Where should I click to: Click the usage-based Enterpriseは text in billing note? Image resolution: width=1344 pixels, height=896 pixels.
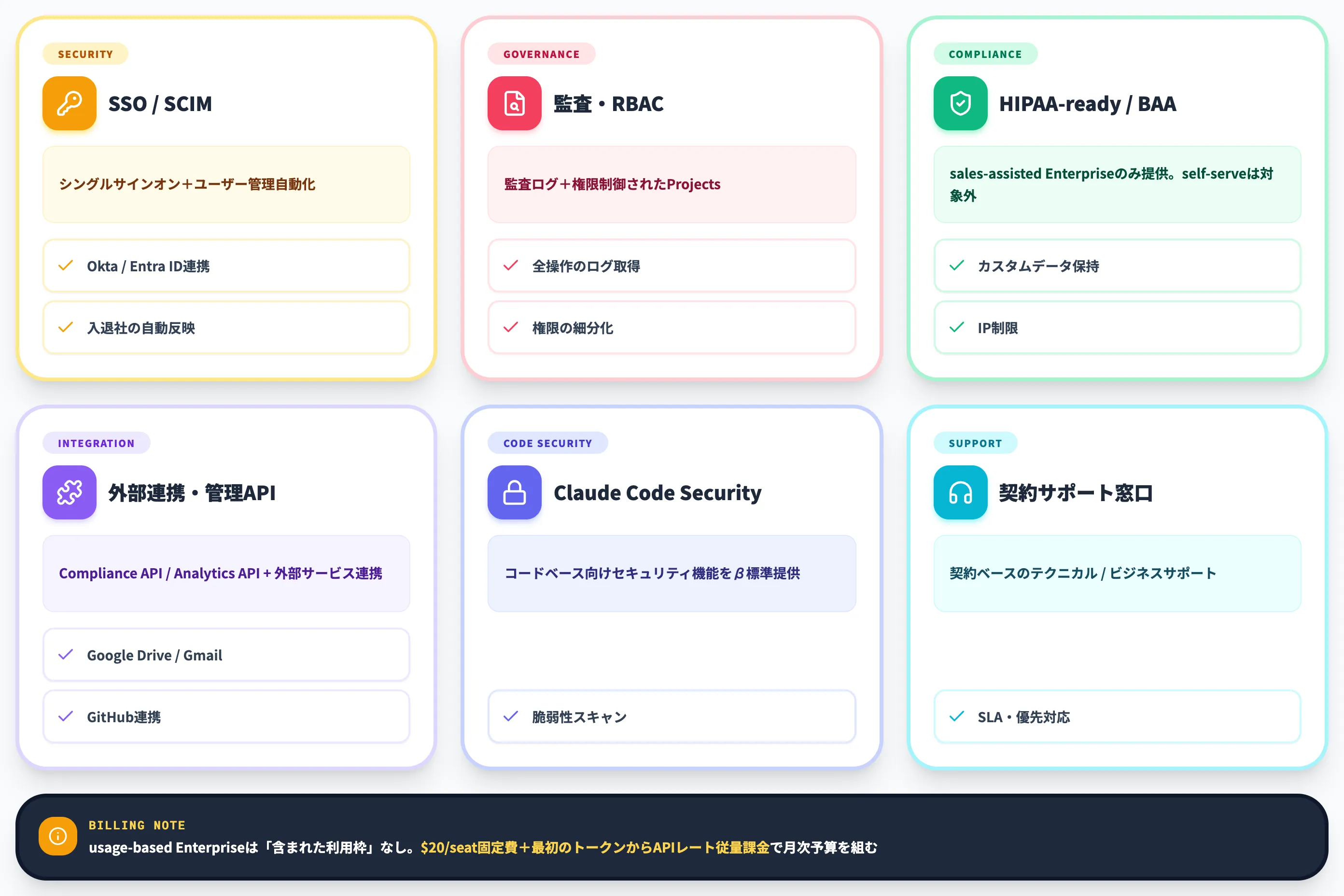click(173, 847)
